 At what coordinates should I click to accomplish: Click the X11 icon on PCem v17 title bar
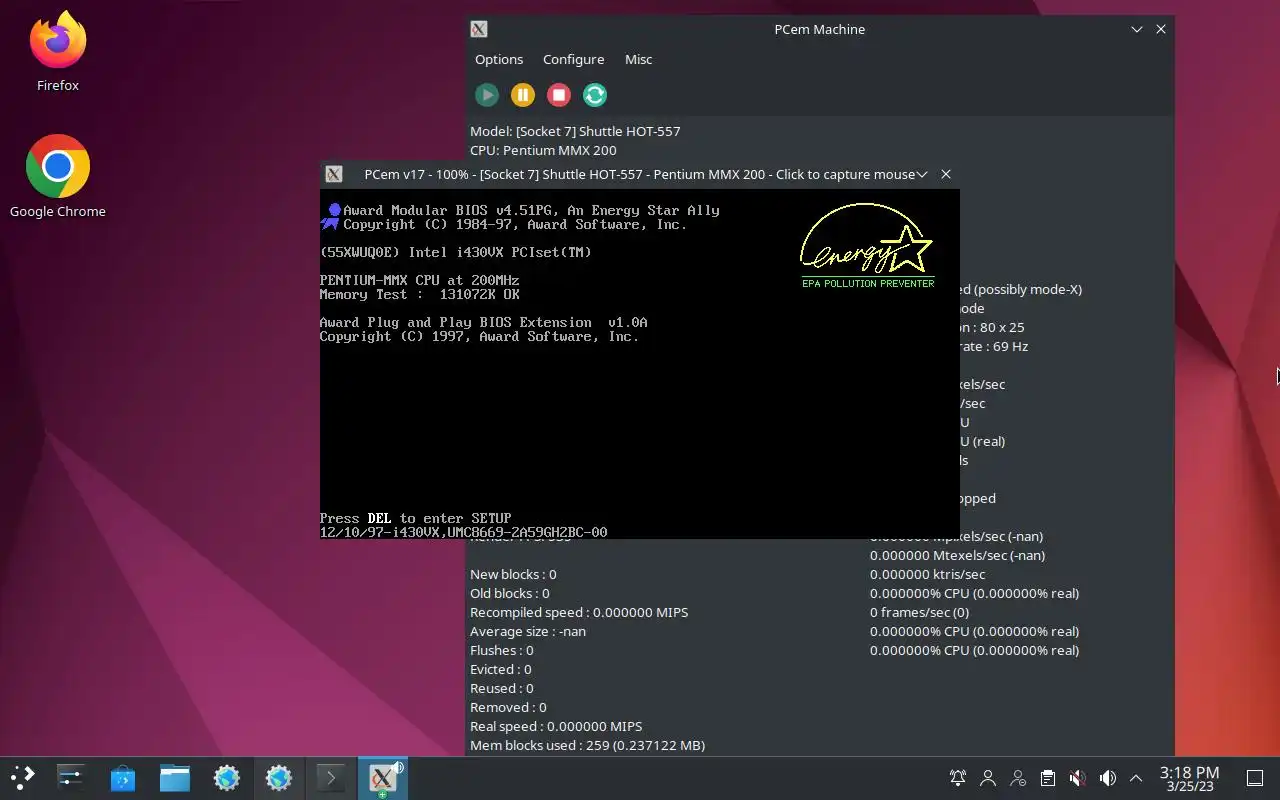334,174
